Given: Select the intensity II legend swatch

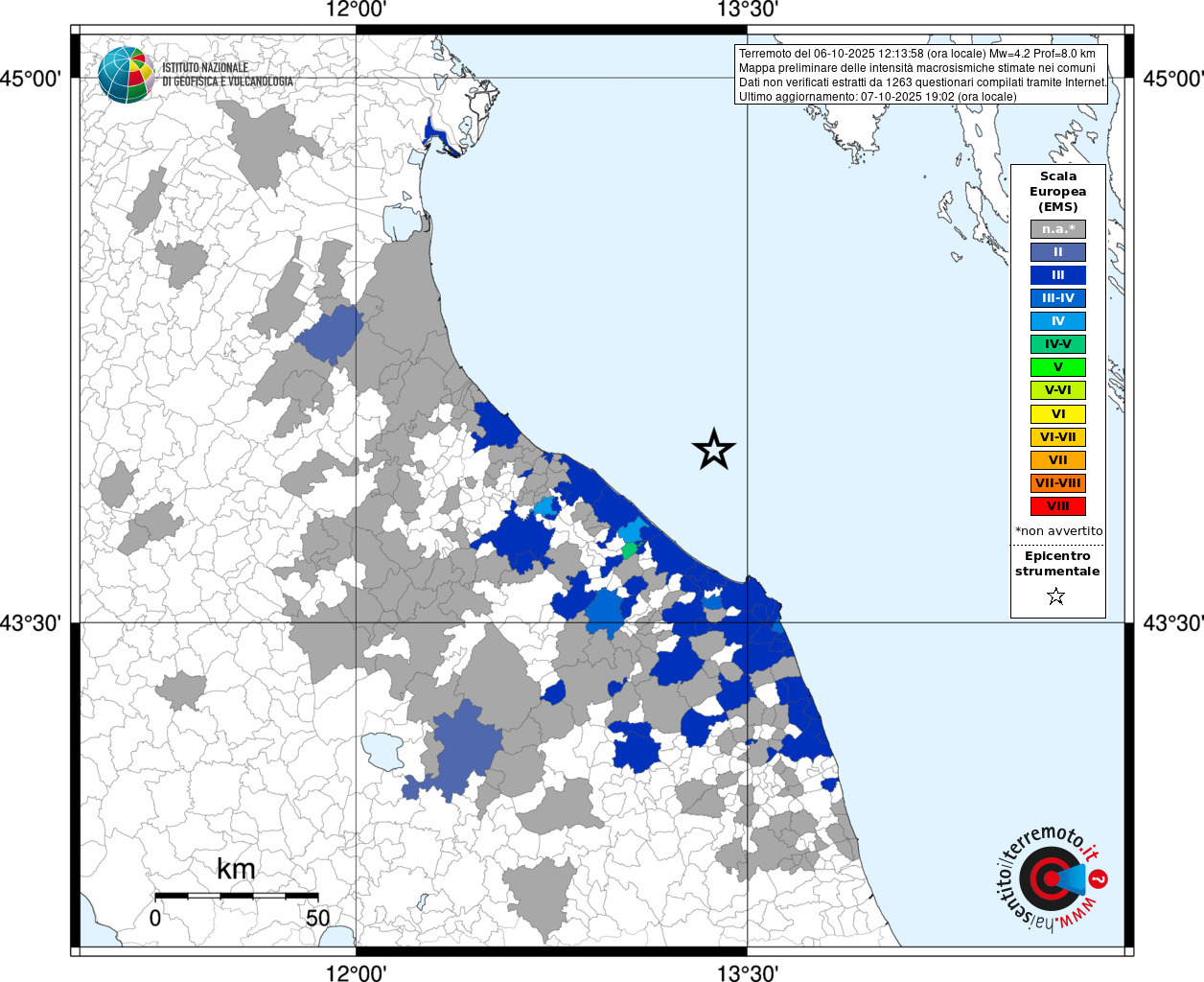Looking at the screenshot, I should 1058,252.
